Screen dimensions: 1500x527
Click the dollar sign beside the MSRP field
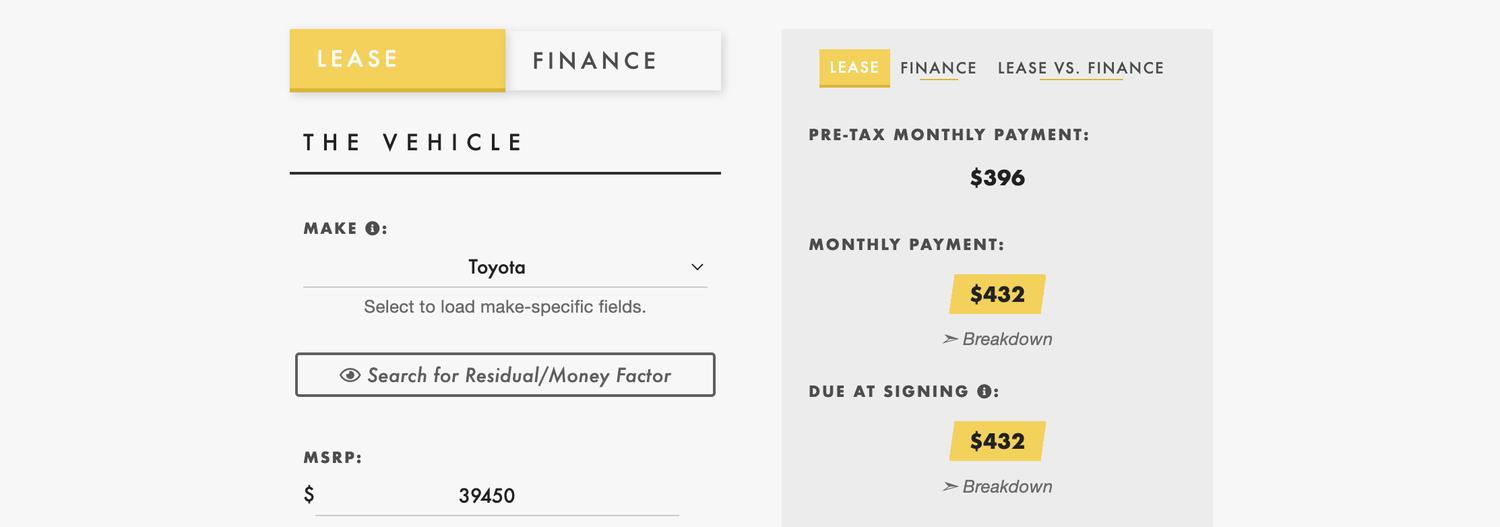click(x=309, y=495)
